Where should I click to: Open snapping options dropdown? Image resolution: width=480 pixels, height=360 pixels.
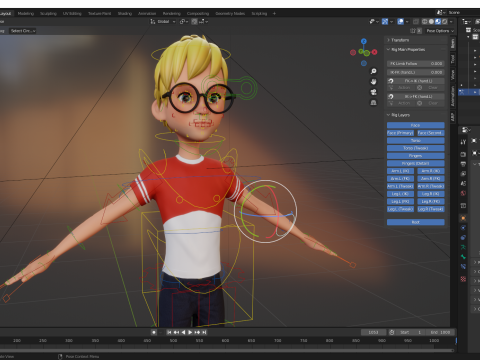coord(204,22)
